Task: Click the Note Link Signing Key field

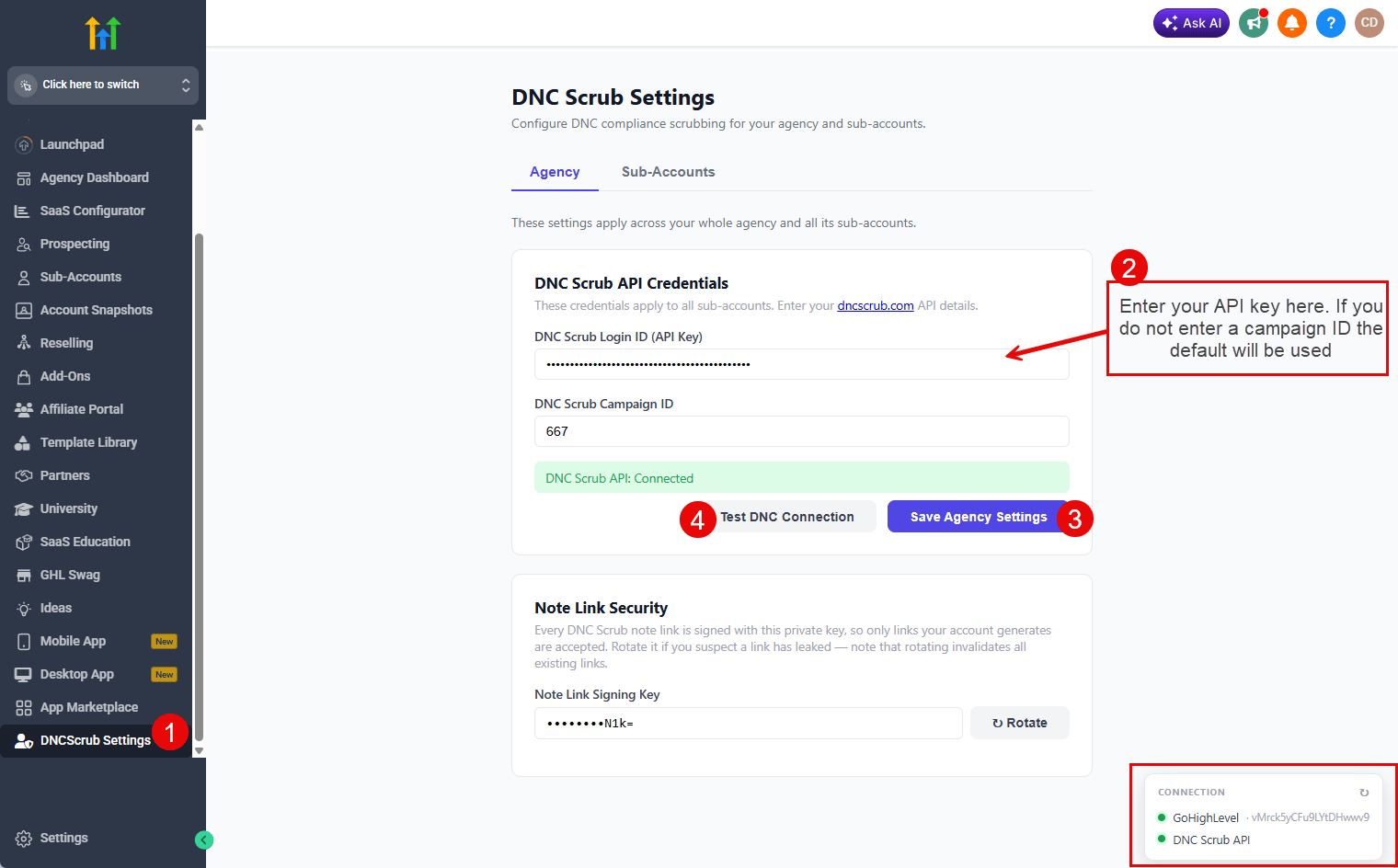Action: [749, 723]
